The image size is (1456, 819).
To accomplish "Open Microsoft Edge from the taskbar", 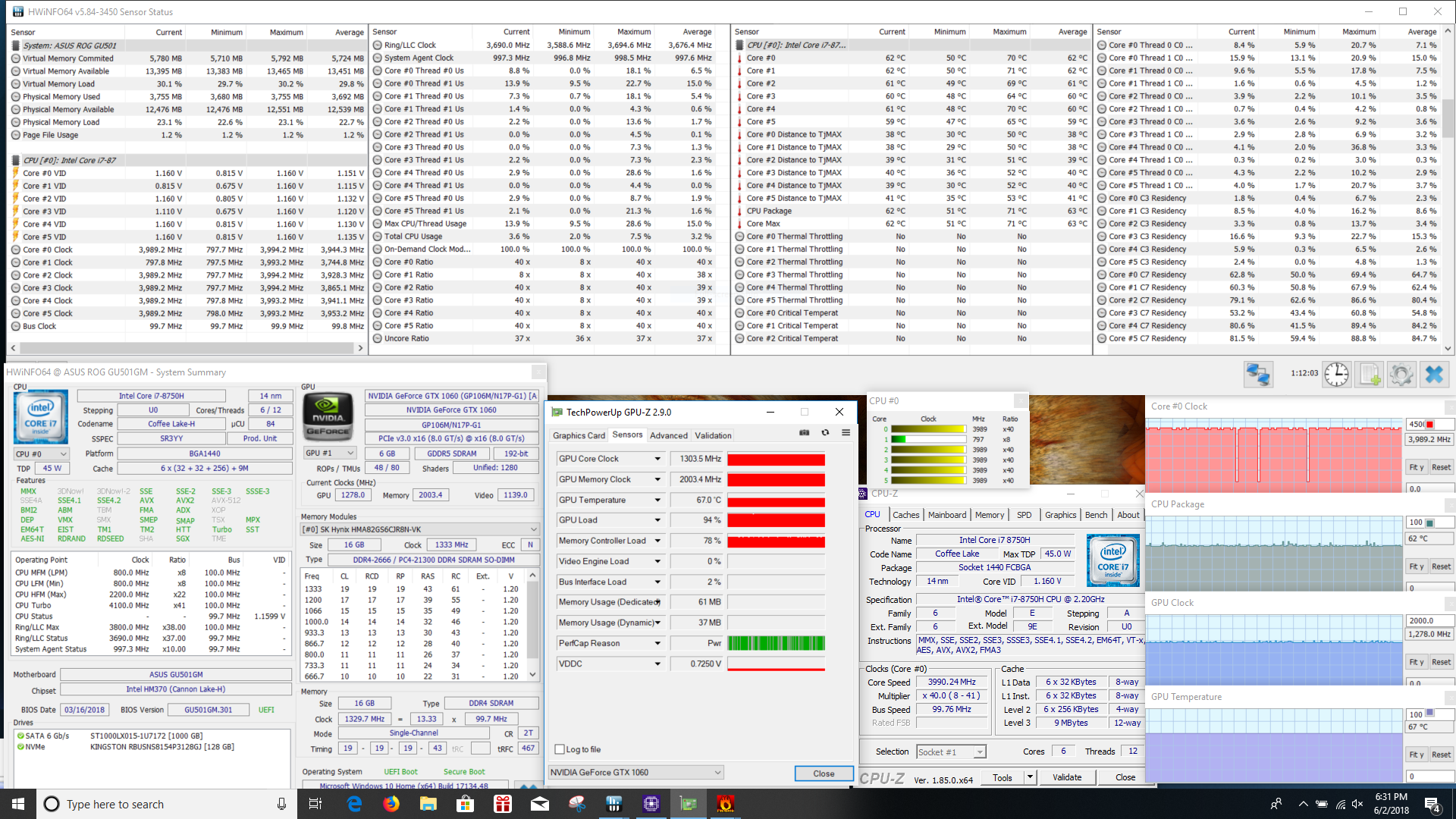I will [354, 804].
